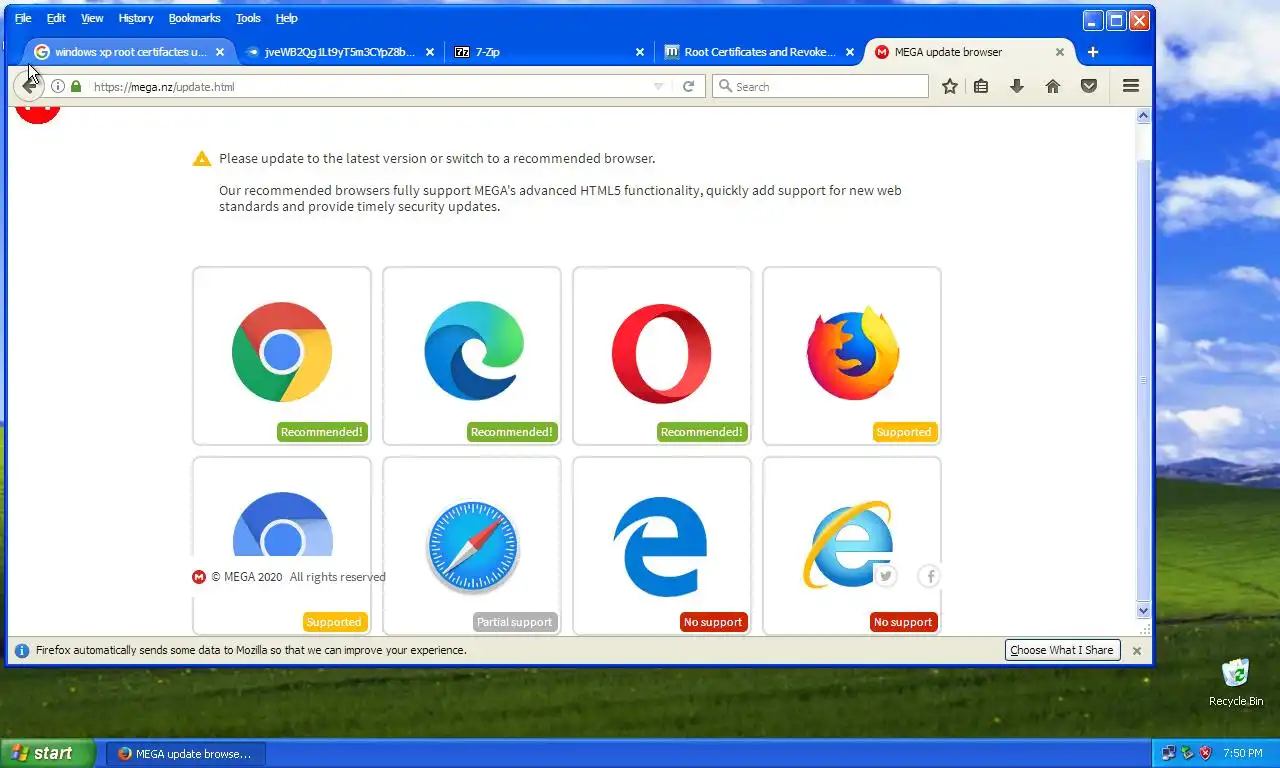Open the Twitter share icon
Screen dimensions: 1280x768
click(x=885, y=576)
